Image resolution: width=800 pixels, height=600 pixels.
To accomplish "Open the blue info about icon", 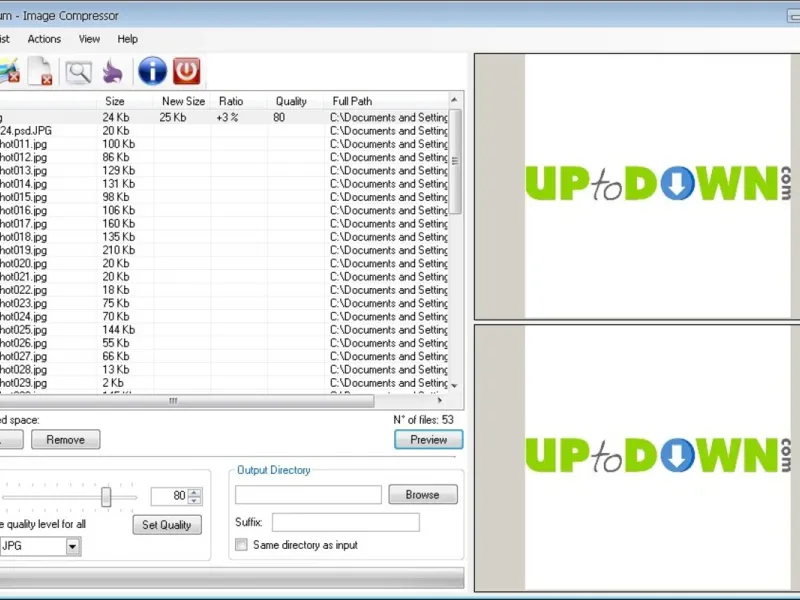I will pyautogui.click(x=152, y=70).
